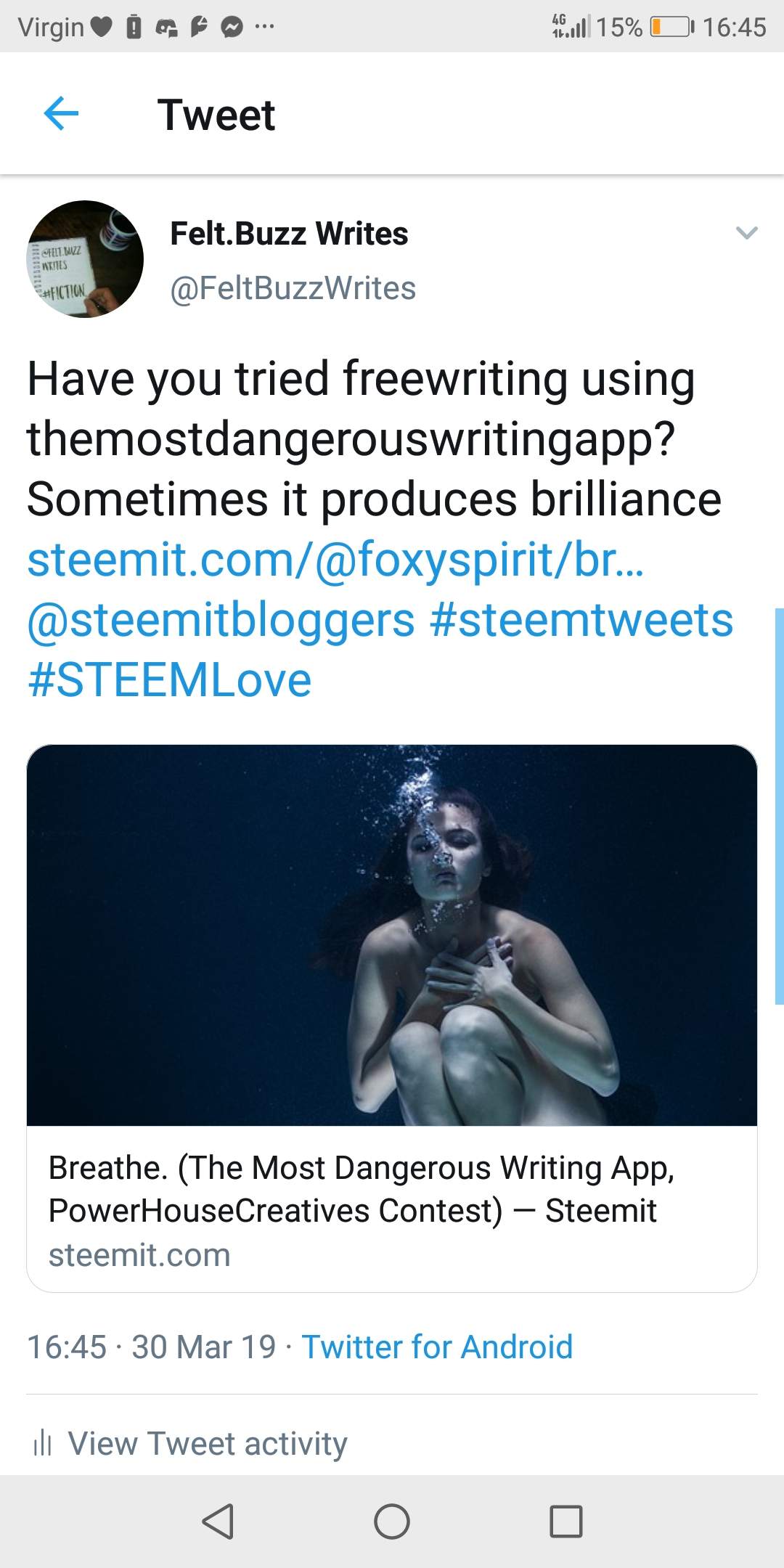Tap the Felt.Buzz Writes display name
Image resolution: width=784 pixels, height=1568 pixels.
[x=289, y=234]
